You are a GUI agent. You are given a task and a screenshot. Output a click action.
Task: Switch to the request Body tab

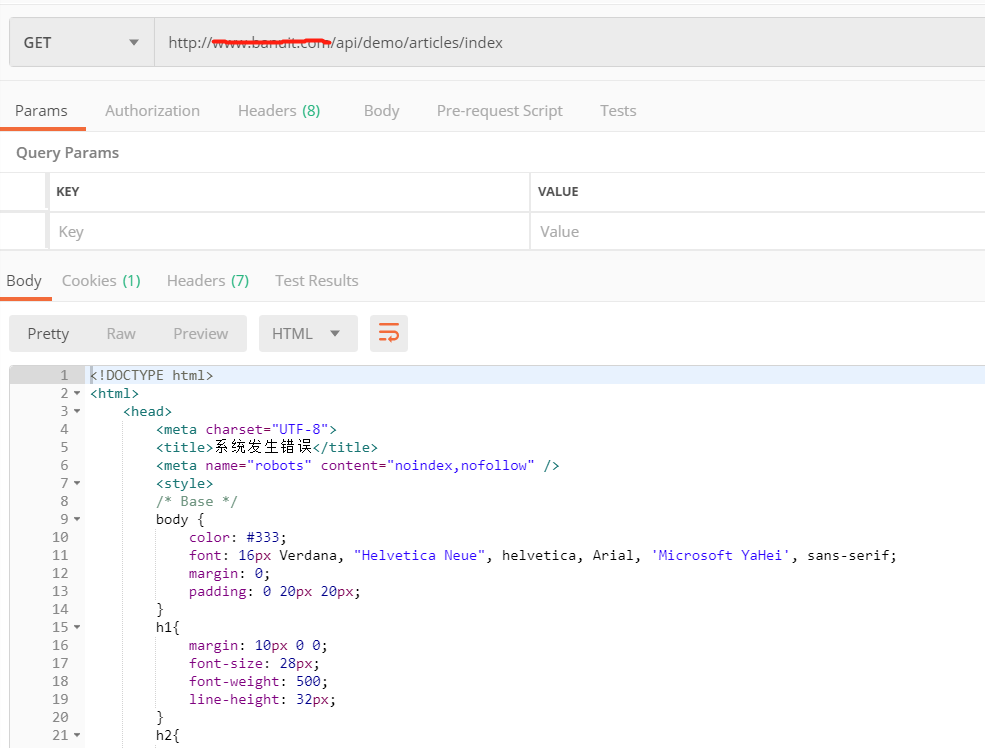point(381,111)
